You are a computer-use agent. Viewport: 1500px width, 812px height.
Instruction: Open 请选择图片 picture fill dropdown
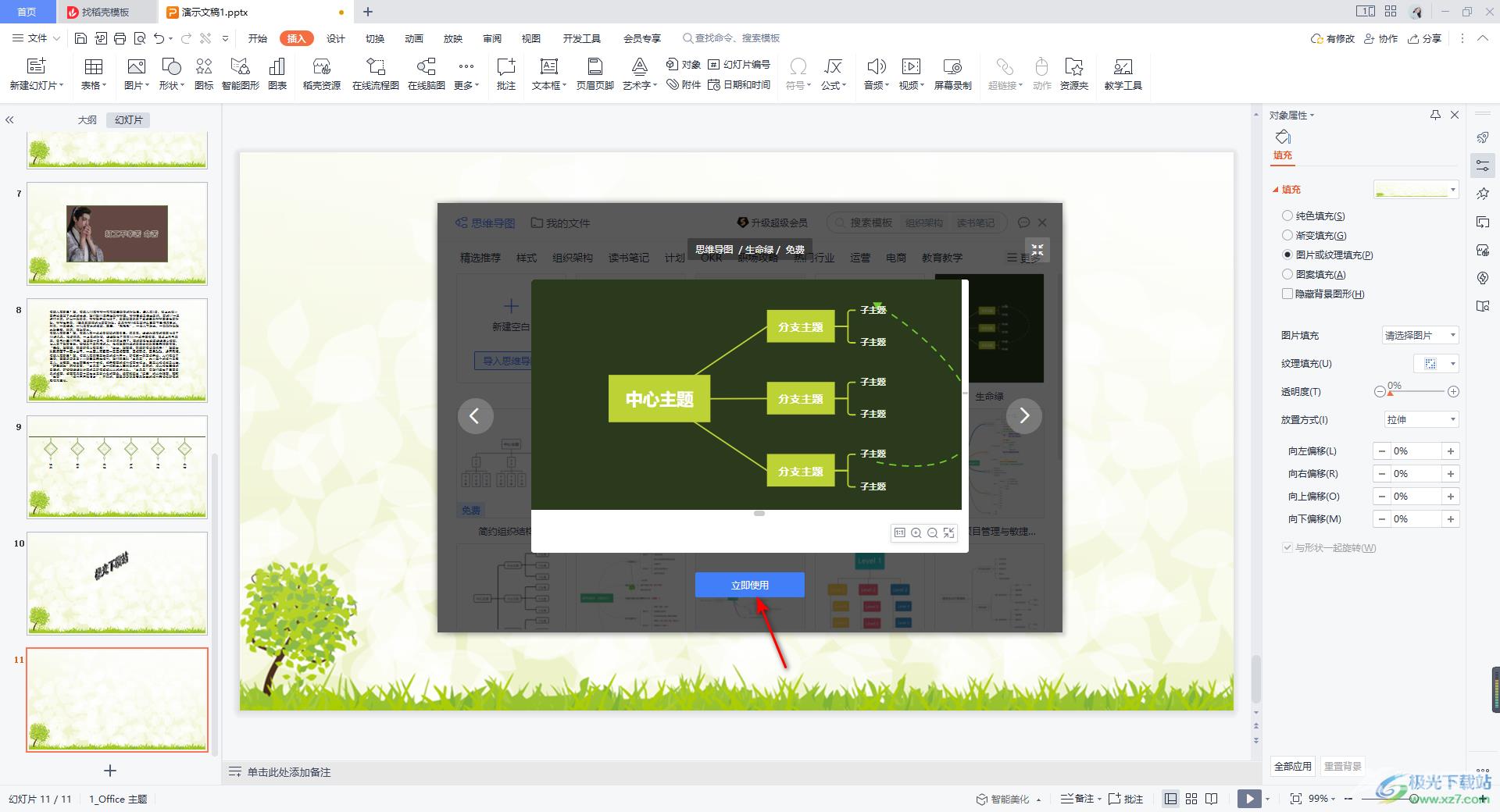[1420, 335]
